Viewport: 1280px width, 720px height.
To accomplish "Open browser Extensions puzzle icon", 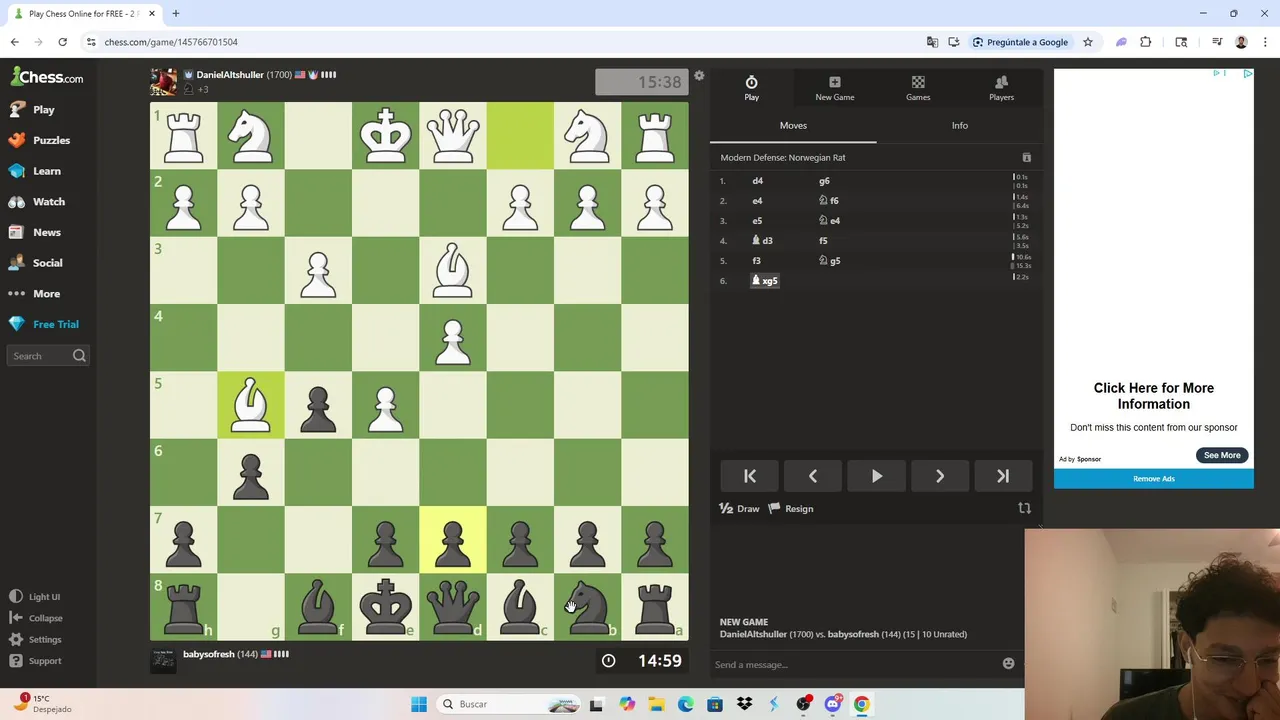I will [1146, 42].
